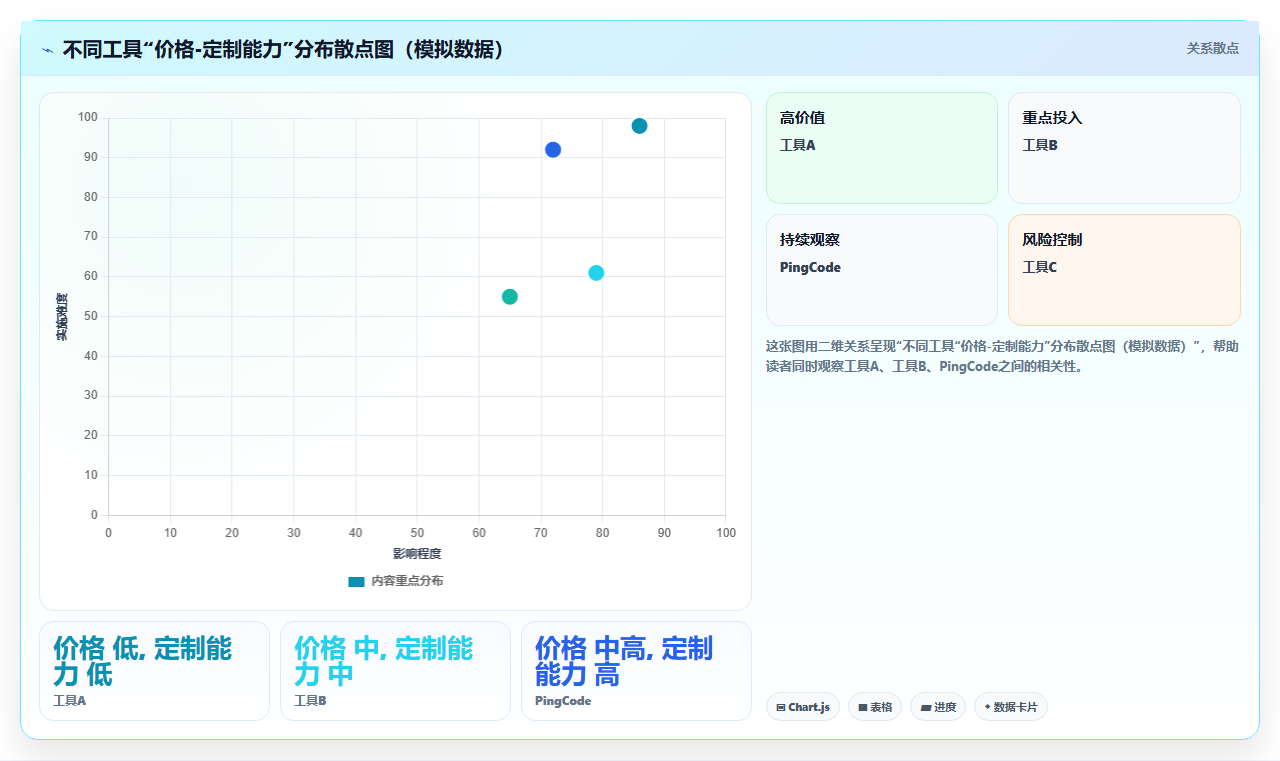1280x761 pixels.
Task: Click the 工具C label under 风险控制
Action: tap(1040, 267)
